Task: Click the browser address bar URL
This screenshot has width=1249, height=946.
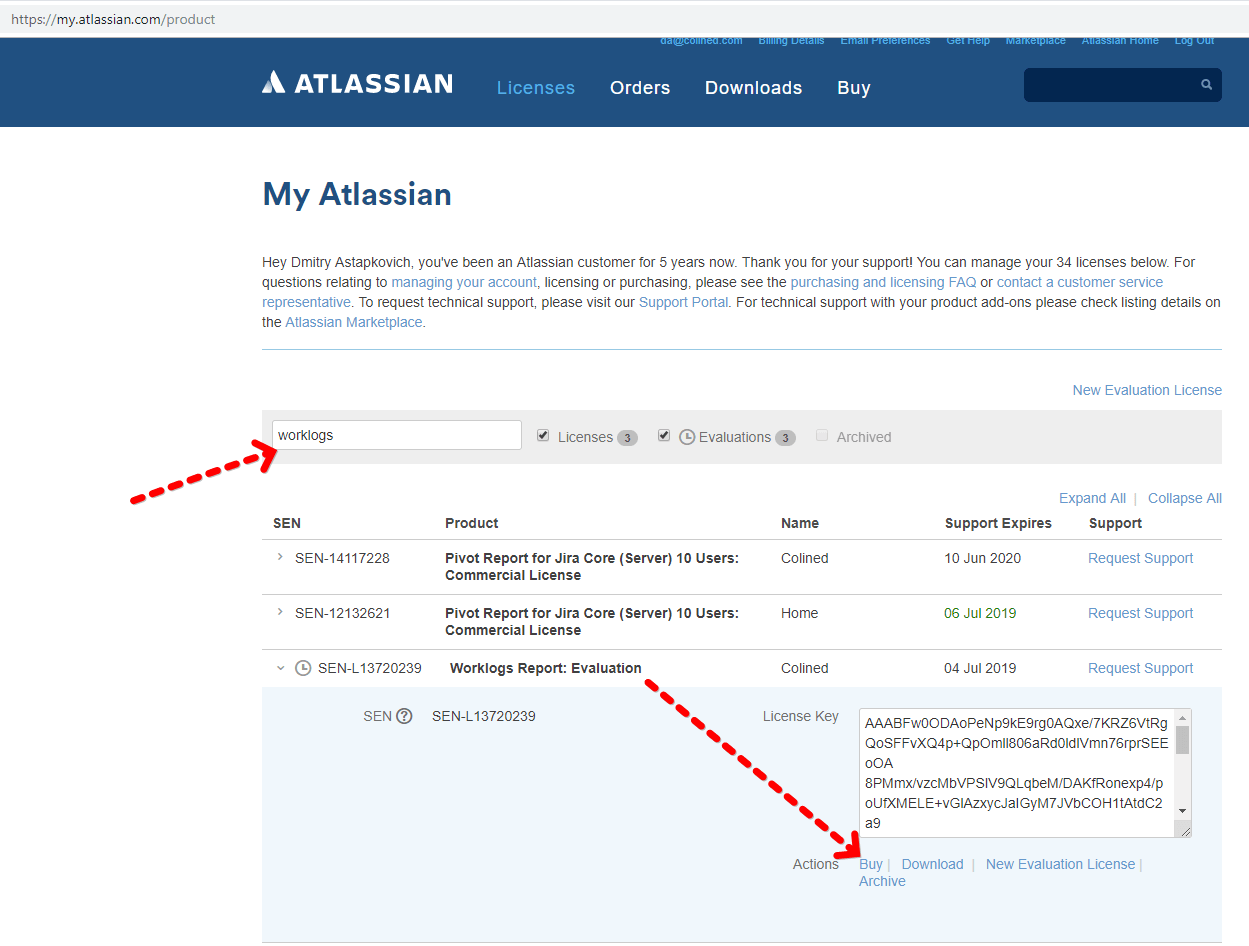Action: (x=113, y=19)
